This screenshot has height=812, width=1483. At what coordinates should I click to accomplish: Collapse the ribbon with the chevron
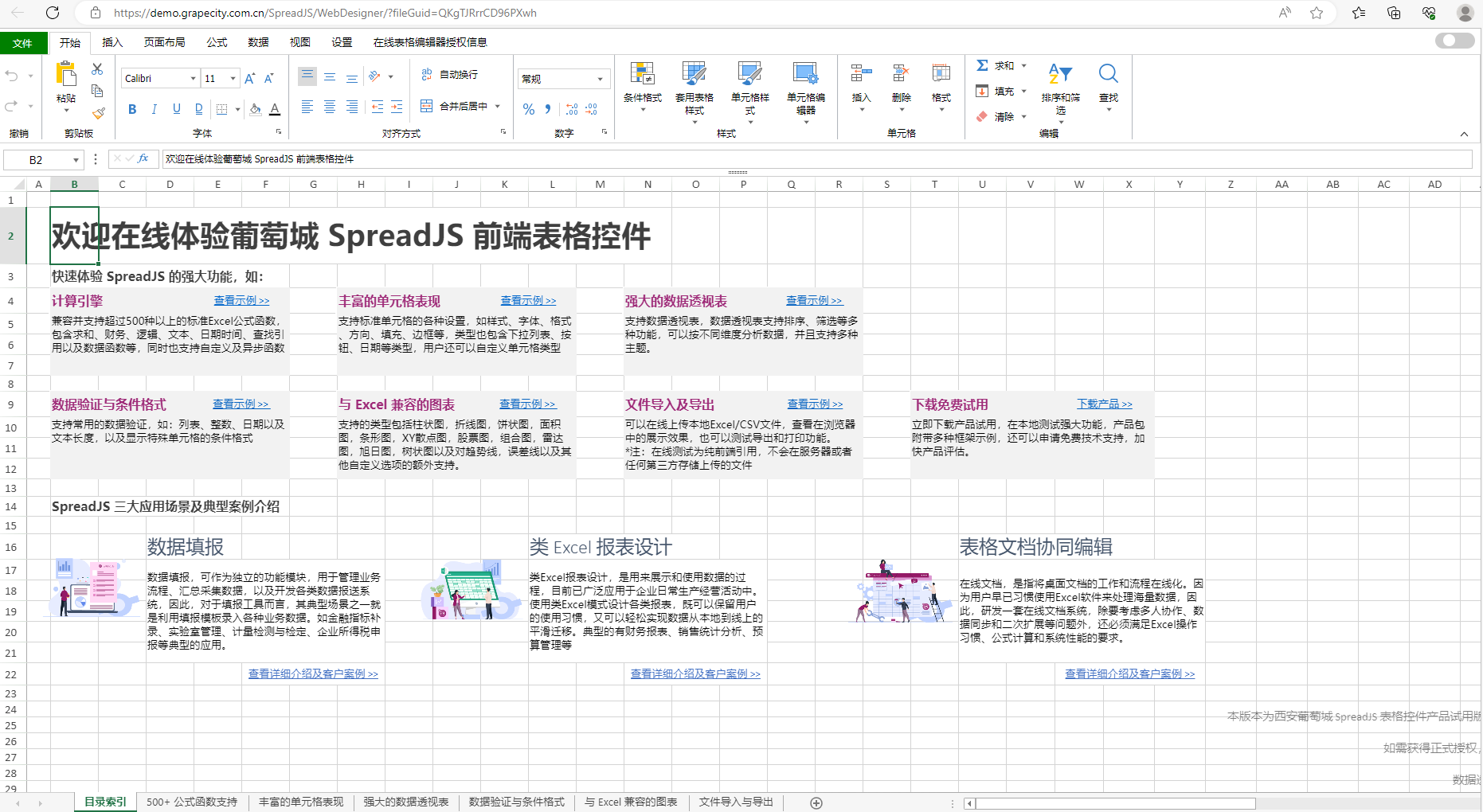click(1464, 134)
